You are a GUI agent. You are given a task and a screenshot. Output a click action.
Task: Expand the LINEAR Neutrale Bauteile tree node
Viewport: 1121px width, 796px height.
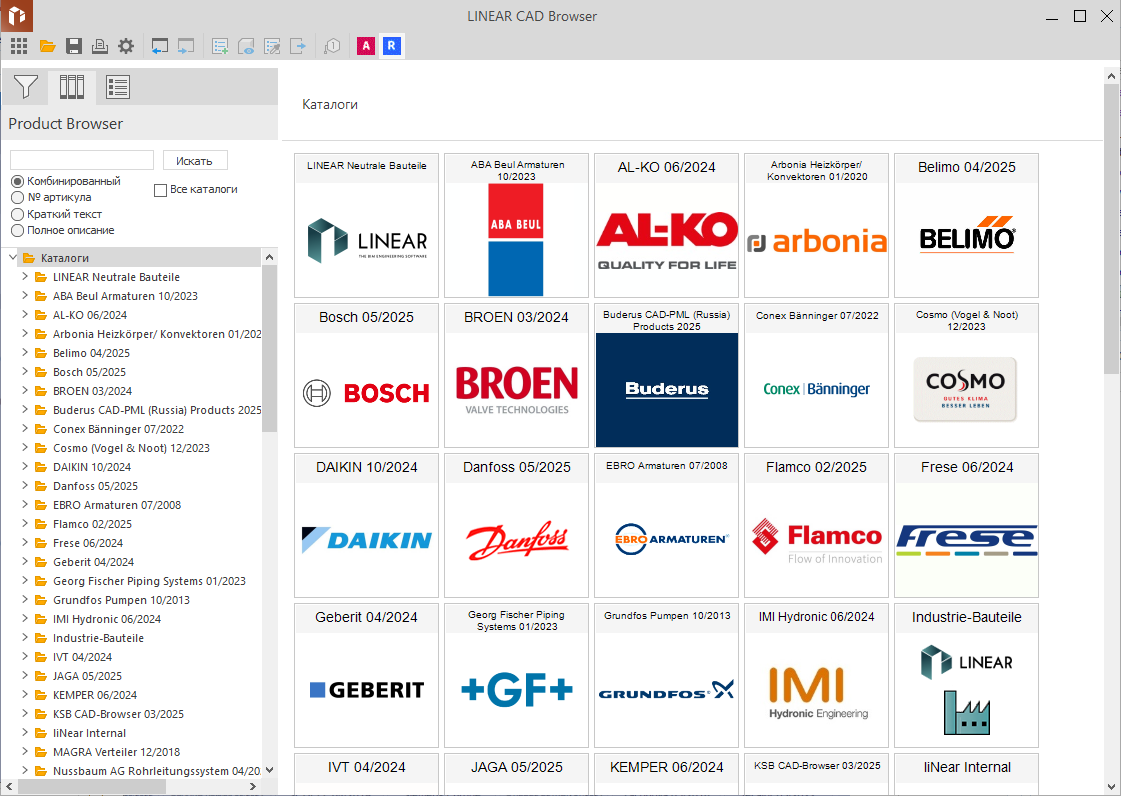pos(25,276)
